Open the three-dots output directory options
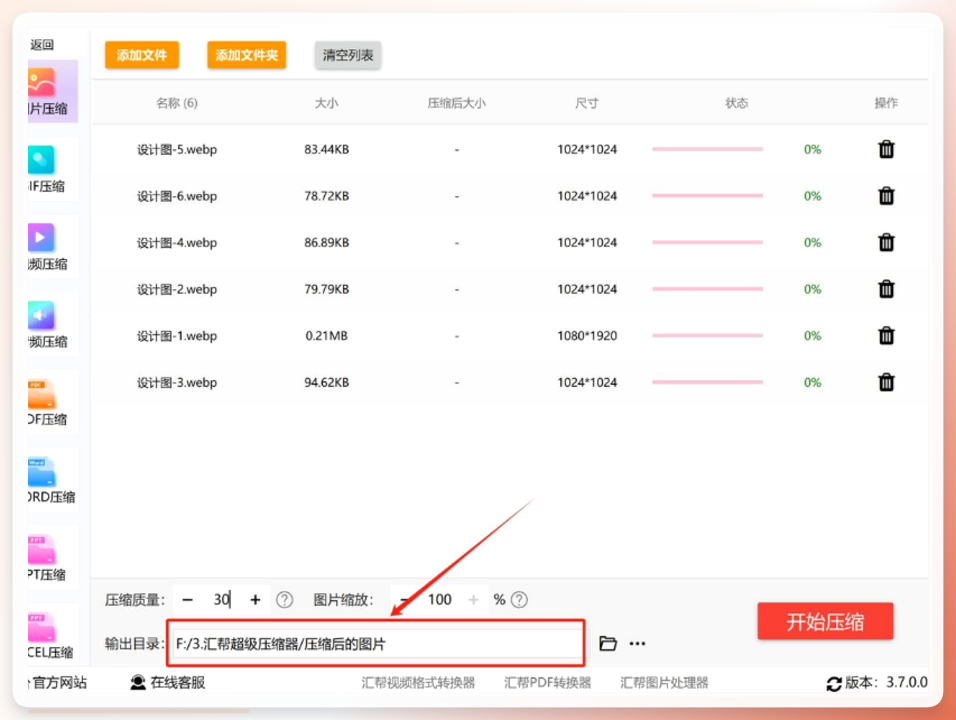 coord(637,644)
